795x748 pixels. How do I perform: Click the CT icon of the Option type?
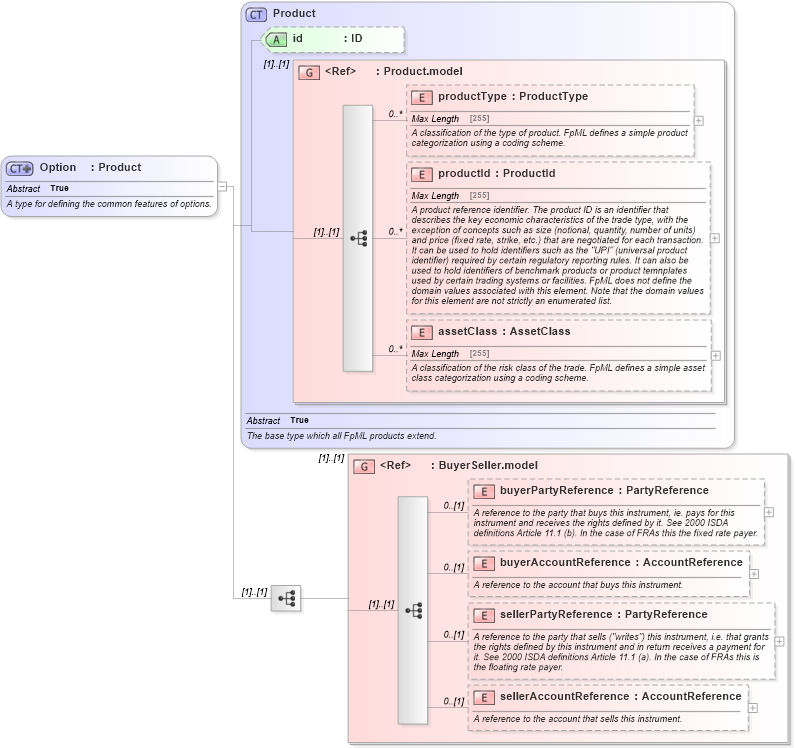click(20, 168)
